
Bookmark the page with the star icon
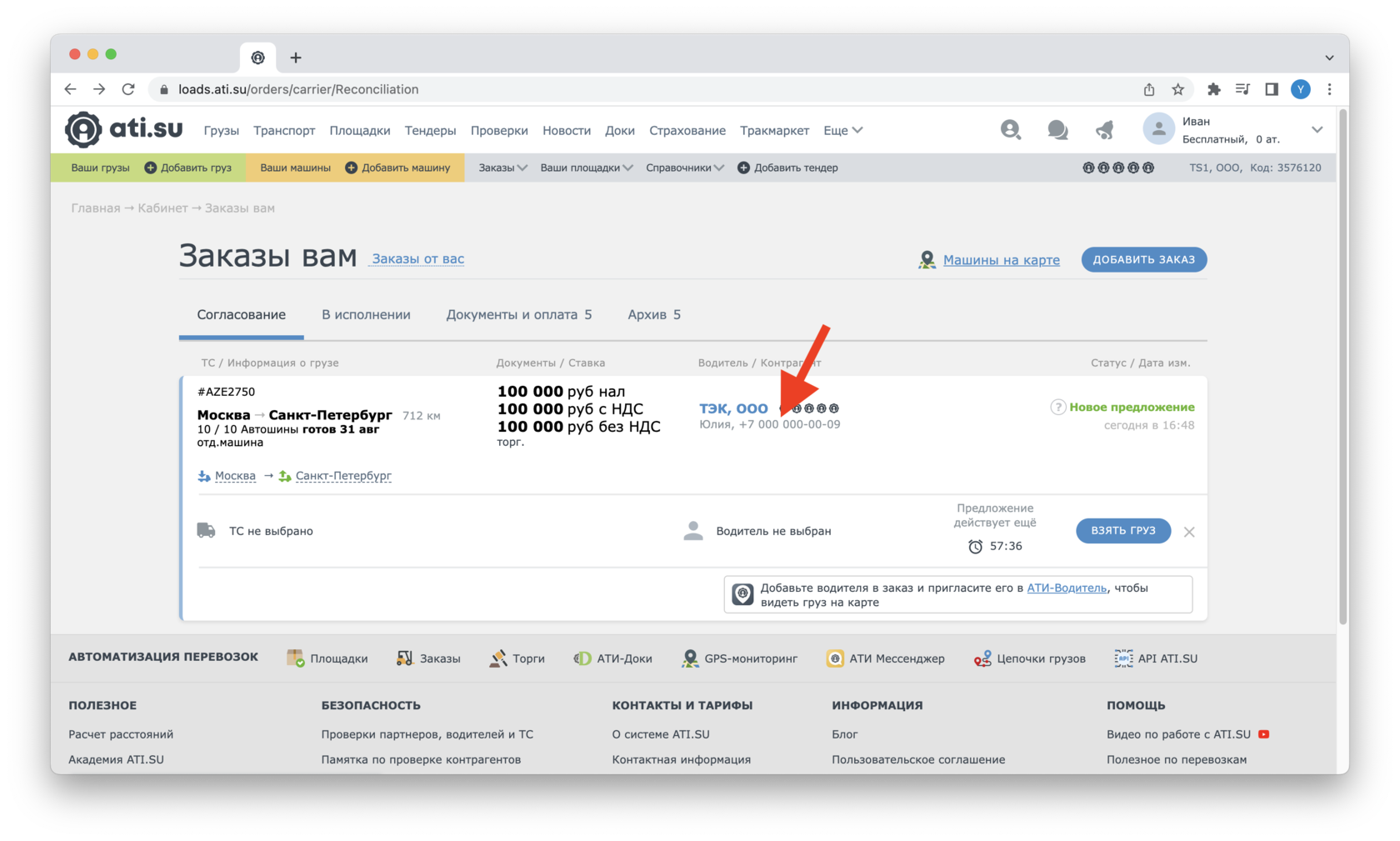pos(1177,89)
